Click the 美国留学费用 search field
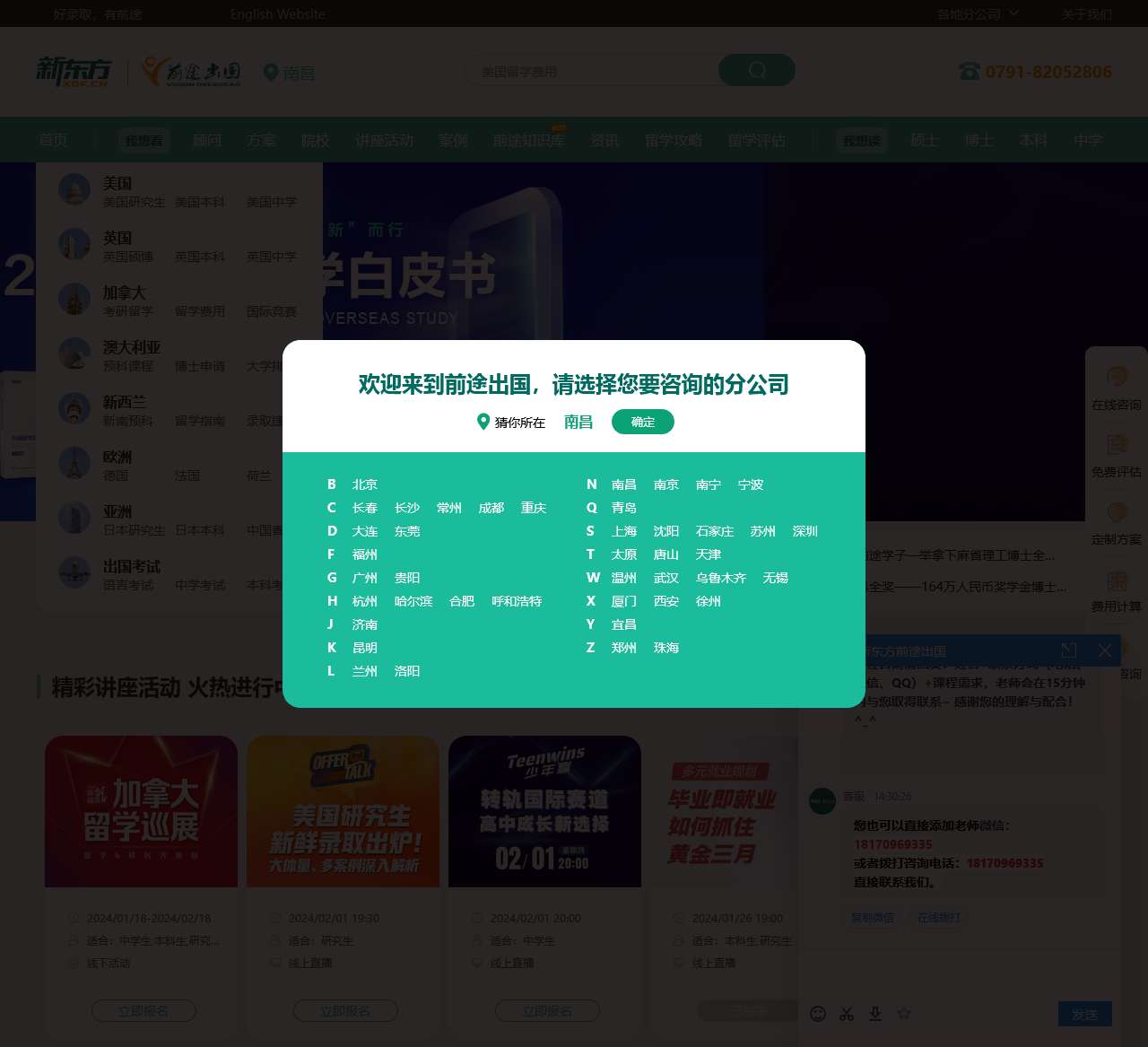The width and height of the screenshot is (1148, 1047). point(592,71)
